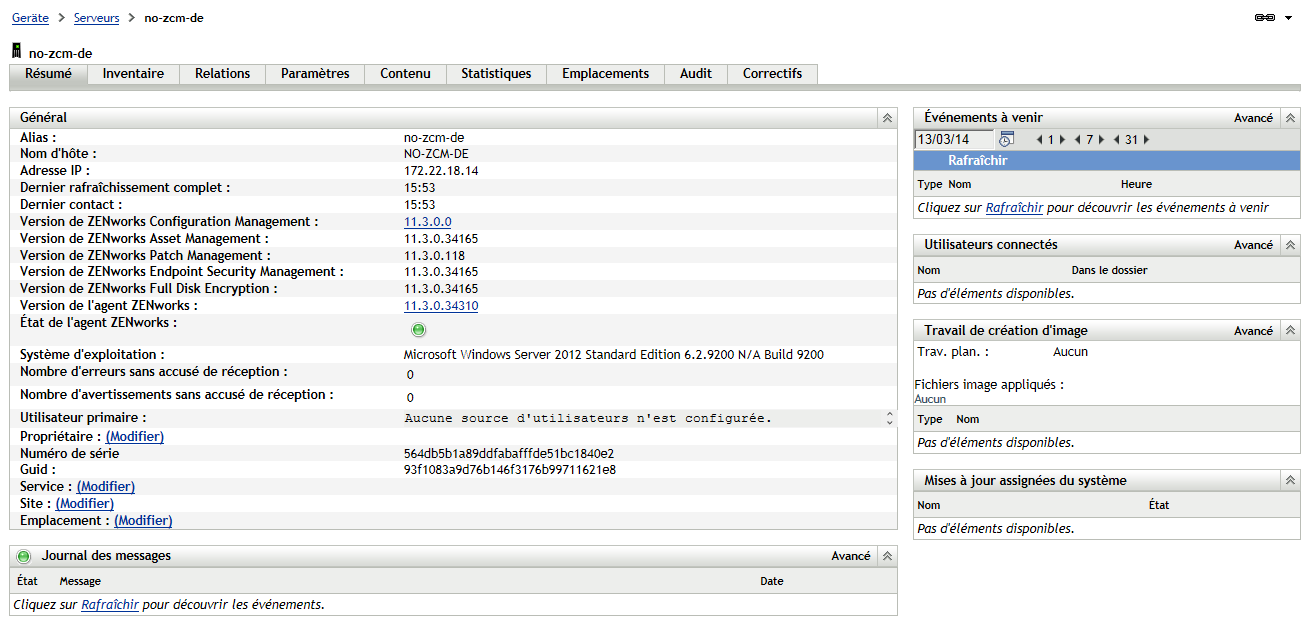Select the Résumé tab
This screenshot has width=1306, height=621.
point(48,74)
